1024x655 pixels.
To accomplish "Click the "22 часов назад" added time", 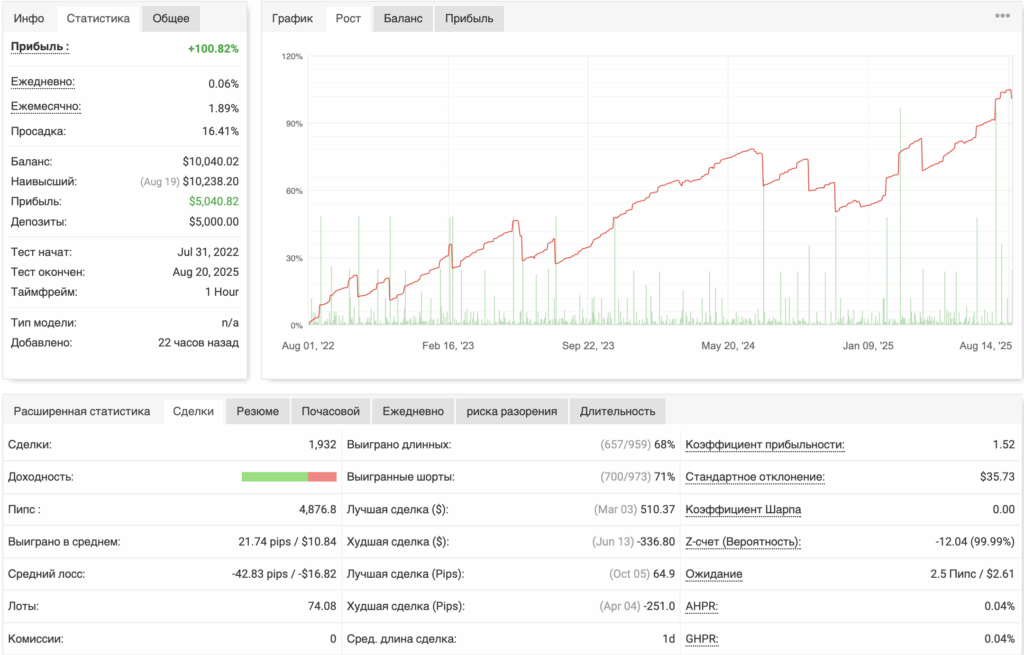I will 199,343.
